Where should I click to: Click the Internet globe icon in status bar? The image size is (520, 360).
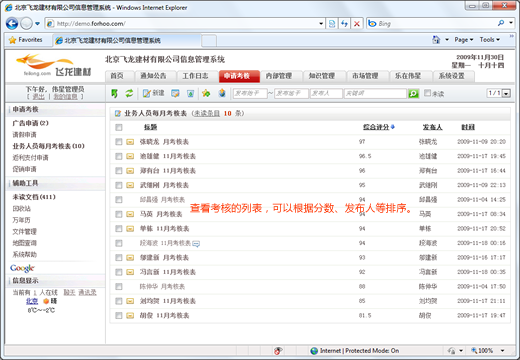click(314, 351)
